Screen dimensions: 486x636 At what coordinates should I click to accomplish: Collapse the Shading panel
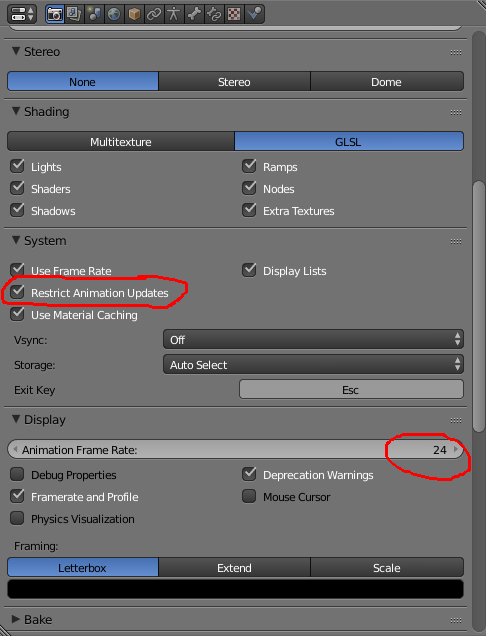(16, 112)
